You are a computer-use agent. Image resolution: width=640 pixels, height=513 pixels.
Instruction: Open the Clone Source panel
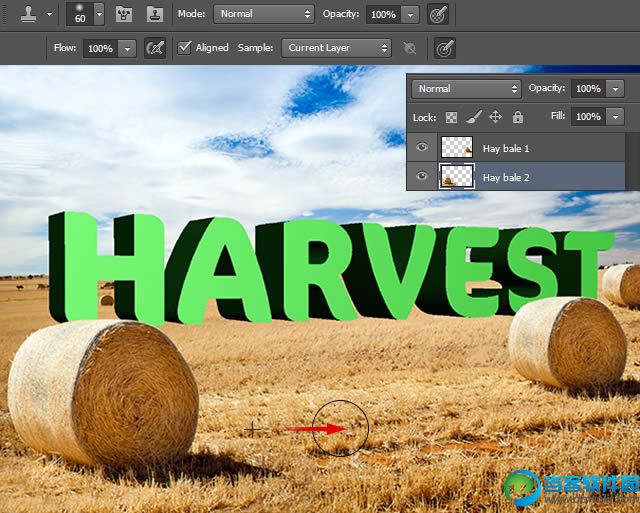tap(155, 15)
